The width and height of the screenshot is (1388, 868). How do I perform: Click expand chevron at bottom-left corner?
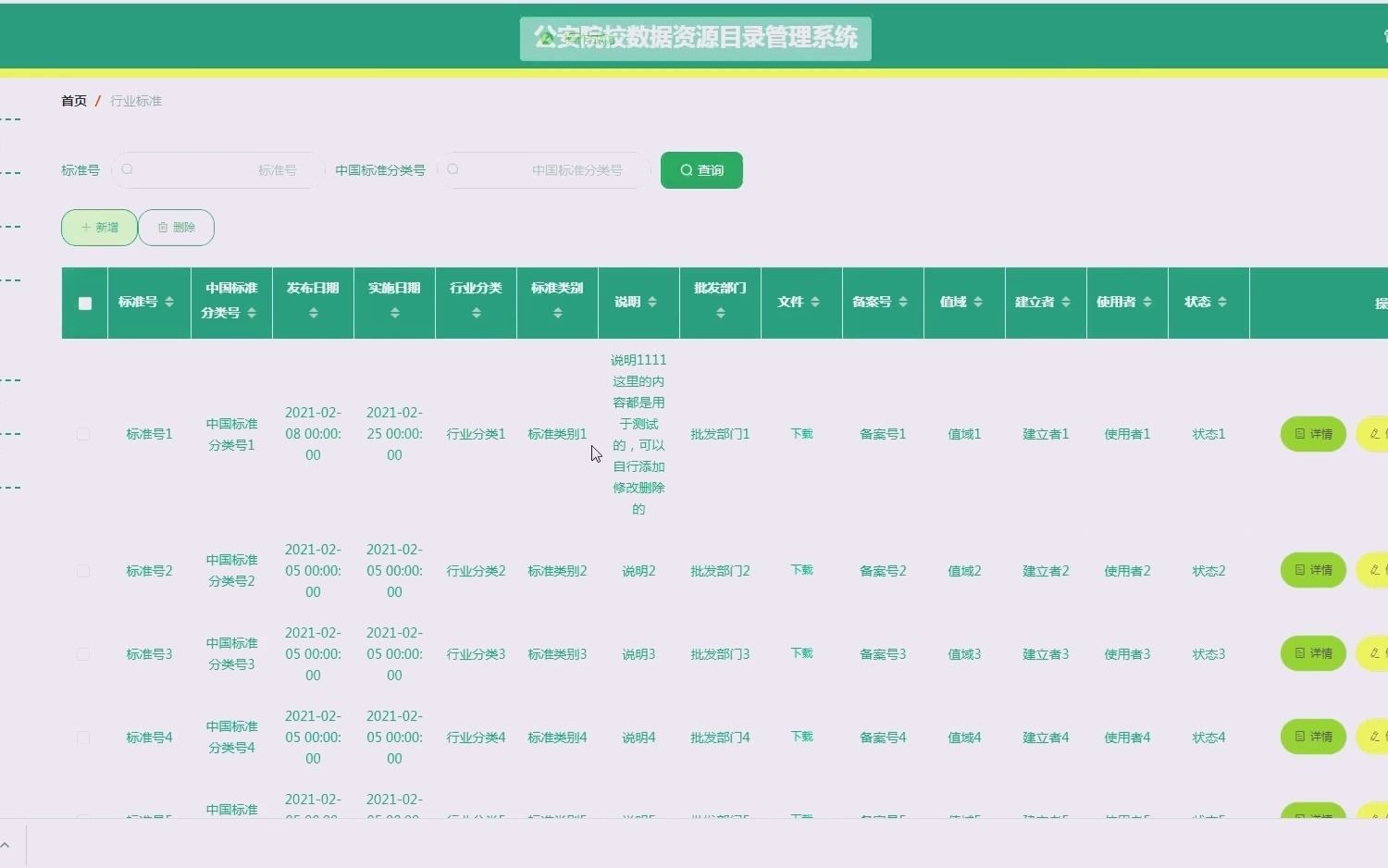pyautogui.click(x=5, y=845)
